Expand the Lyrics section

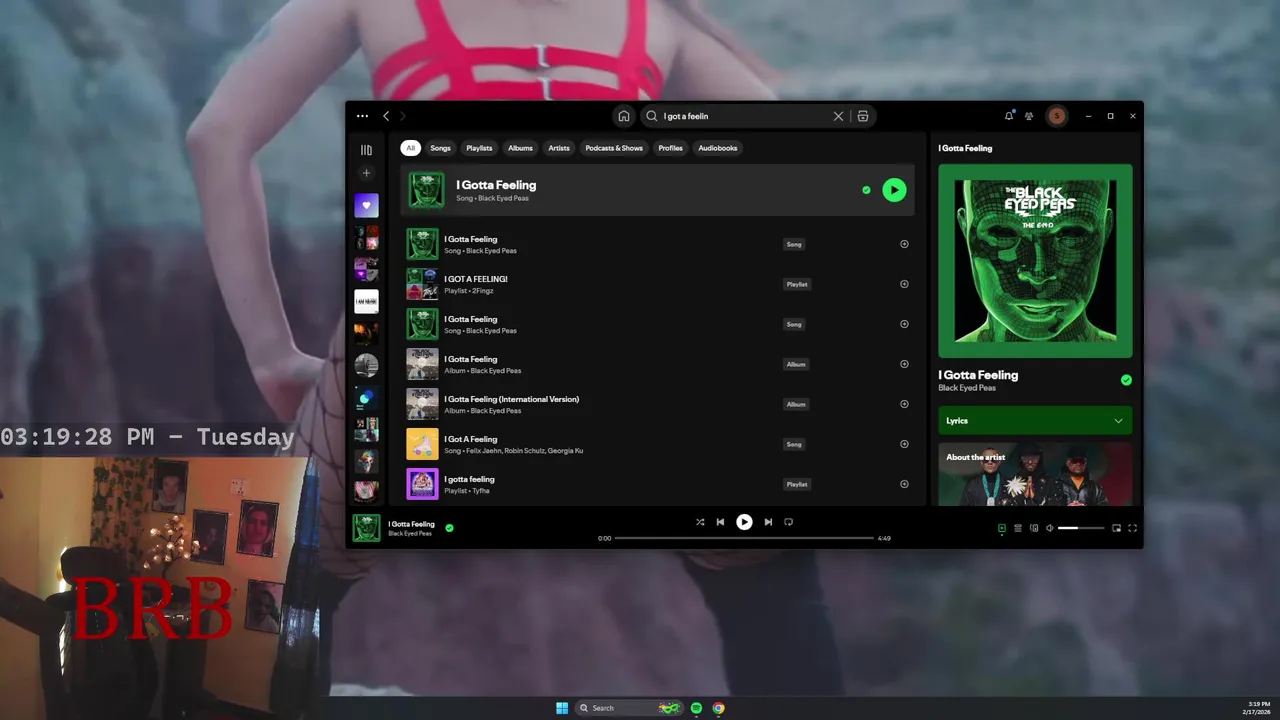click(x=1035, y=421)
